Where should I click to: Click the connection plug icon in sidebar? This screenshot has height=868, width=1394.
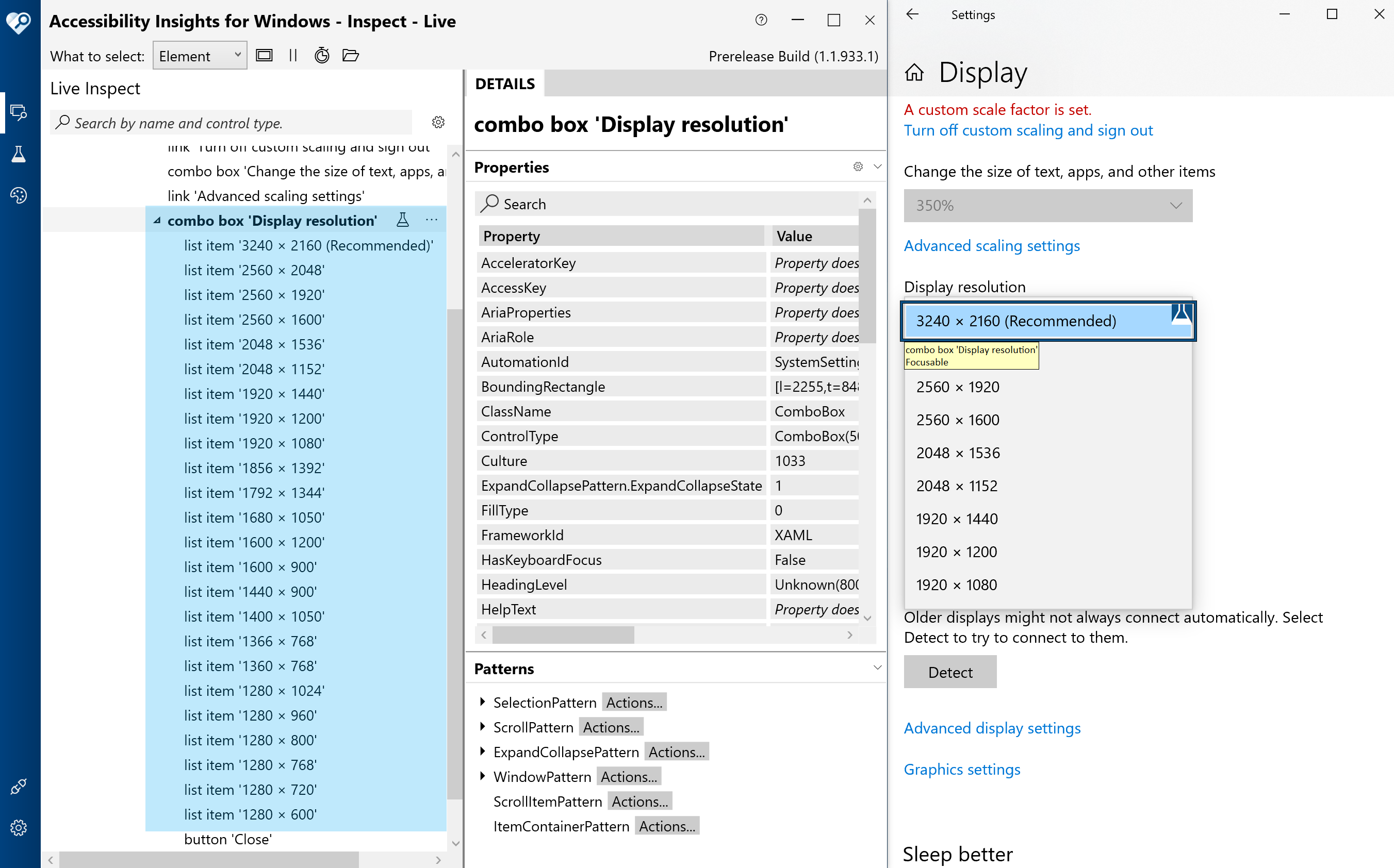point(19,786)
